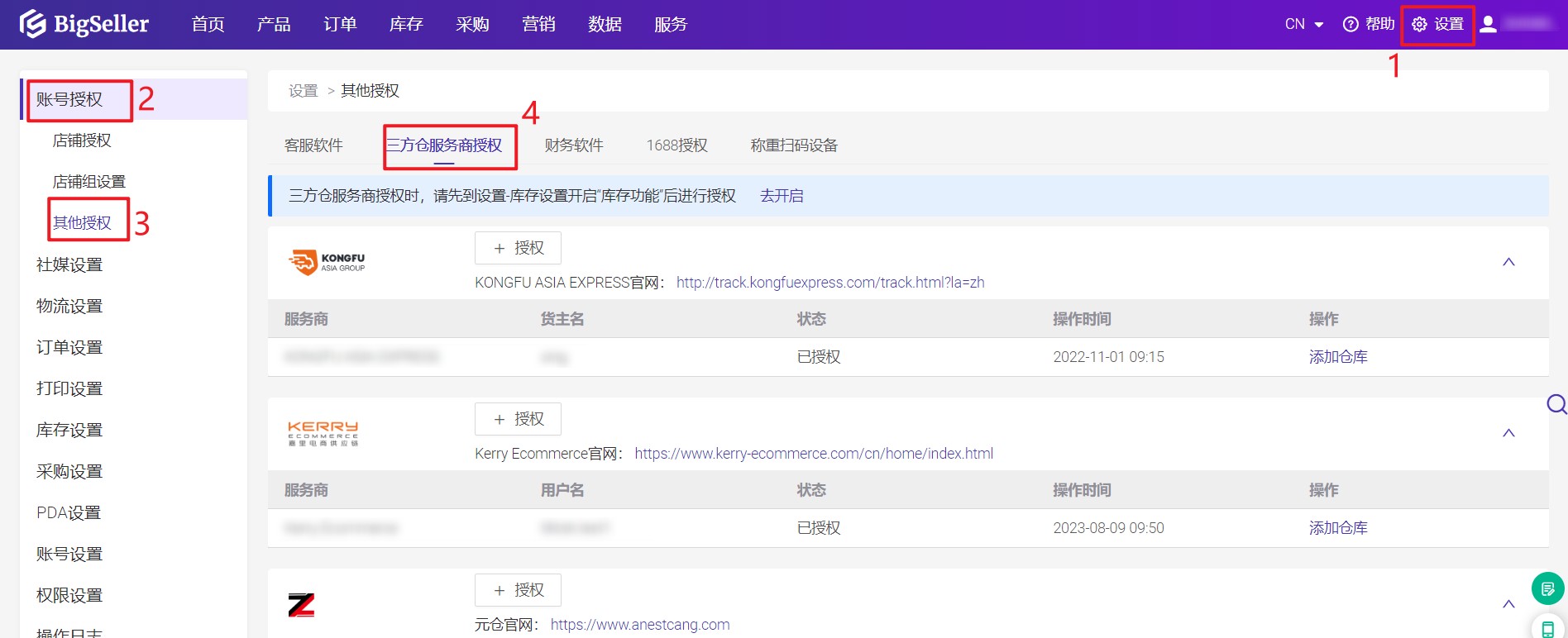Click 已授权 status in the Kerry row
The image size is (1568, 638).
[x=819, y=528]
